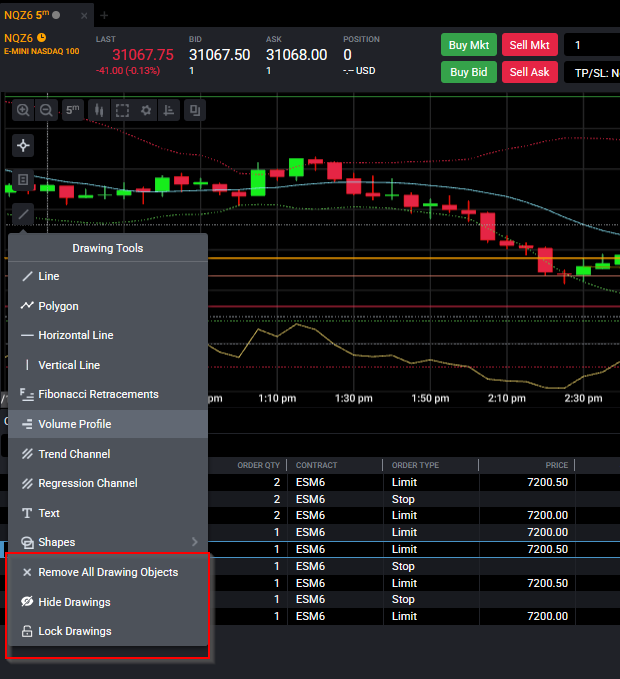Expand the Shapes submenu arrow
The width and height of the screenshot is (620, 679).
(194, 542)
